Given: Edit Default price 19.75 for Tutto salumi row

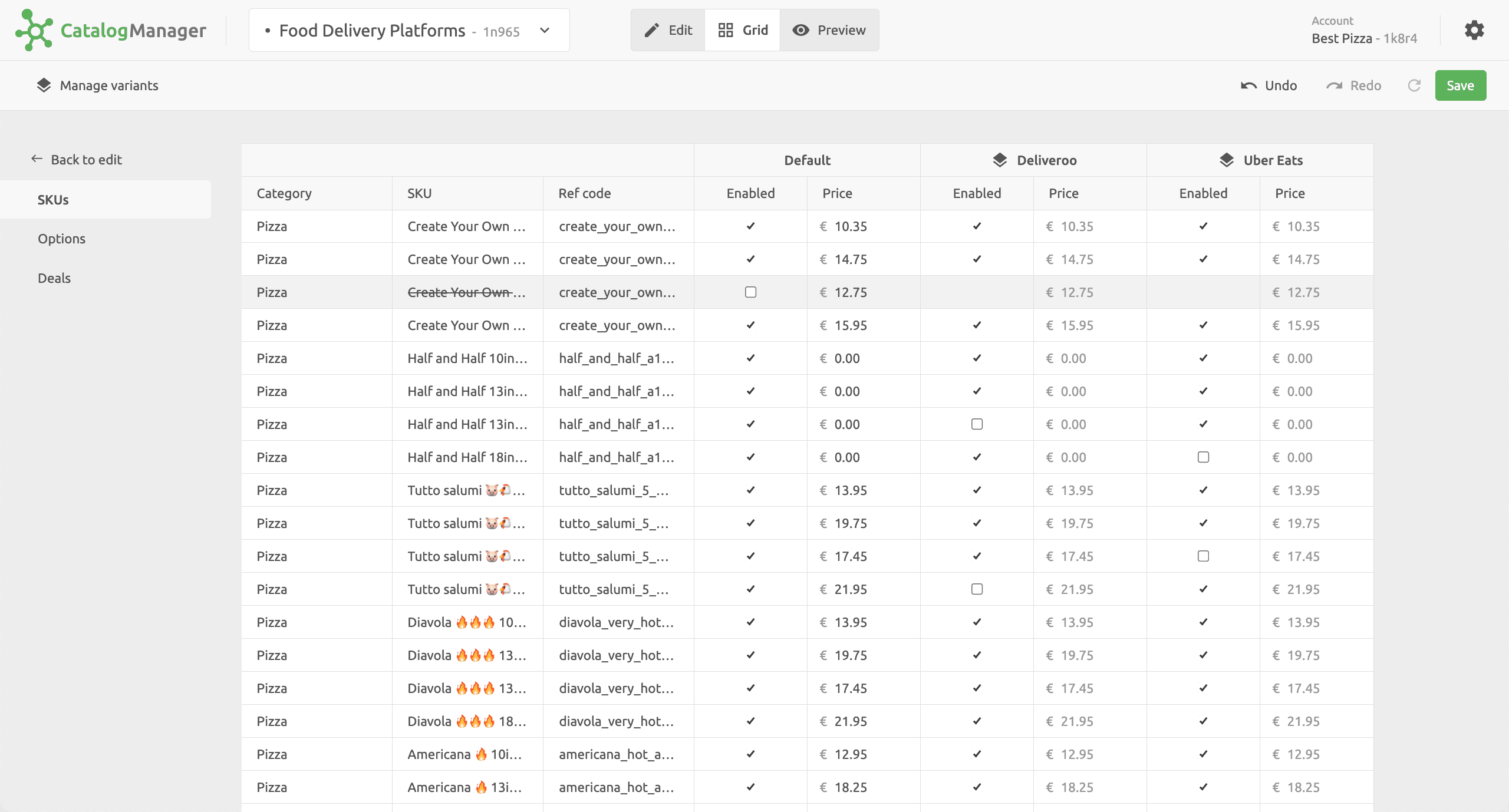Looking at the screenshot, I should click(x=864, y=523).
